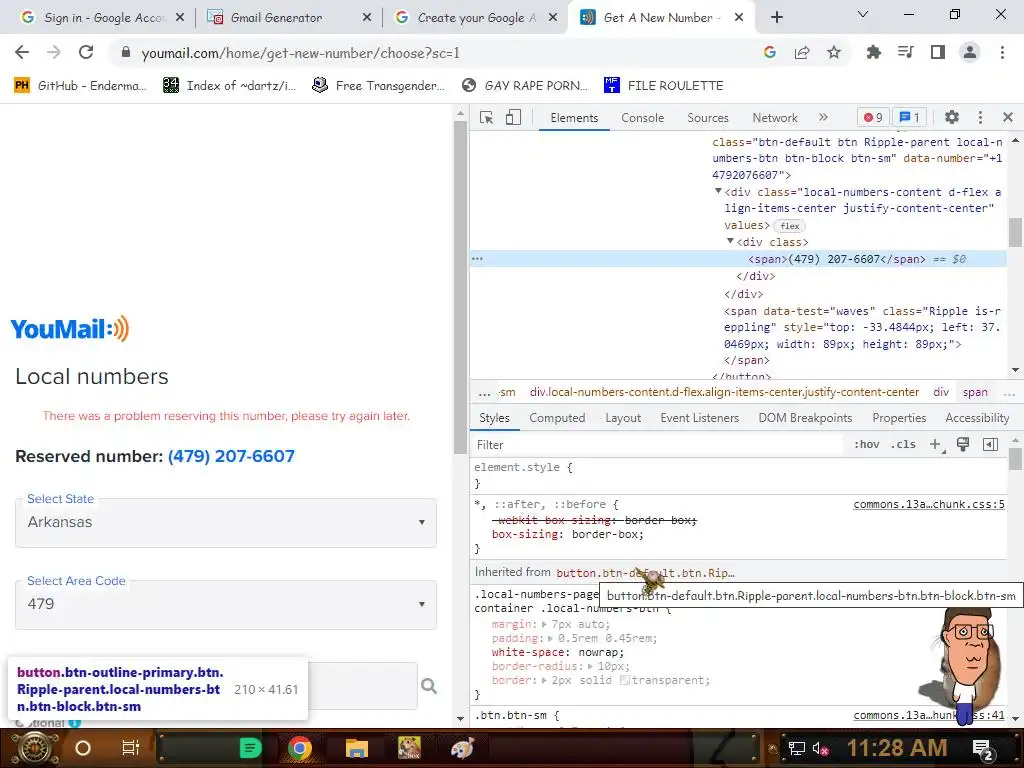Add a new style rule plus icon
1024x768 pixels.
click(x=936, y=445)
